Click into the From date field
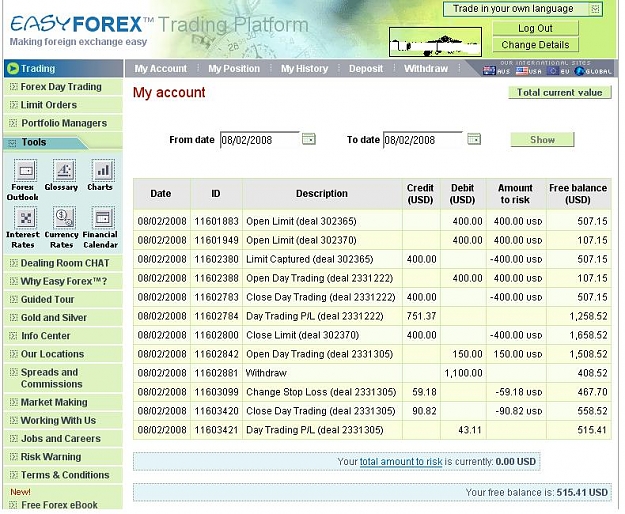This screenshot has width=625, height=514. pyautogui.click(x=259, y=140)
